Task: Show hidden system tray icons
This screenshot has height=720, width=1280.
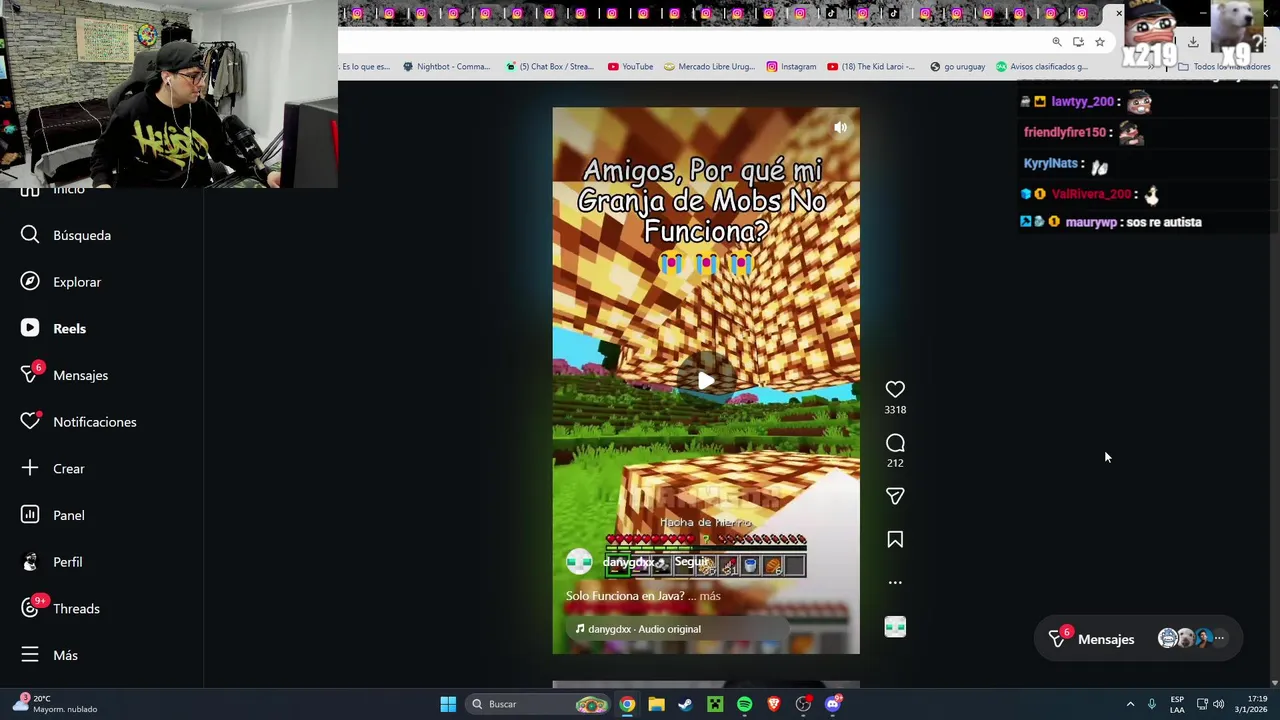Action: click(x=1131, y=704)
